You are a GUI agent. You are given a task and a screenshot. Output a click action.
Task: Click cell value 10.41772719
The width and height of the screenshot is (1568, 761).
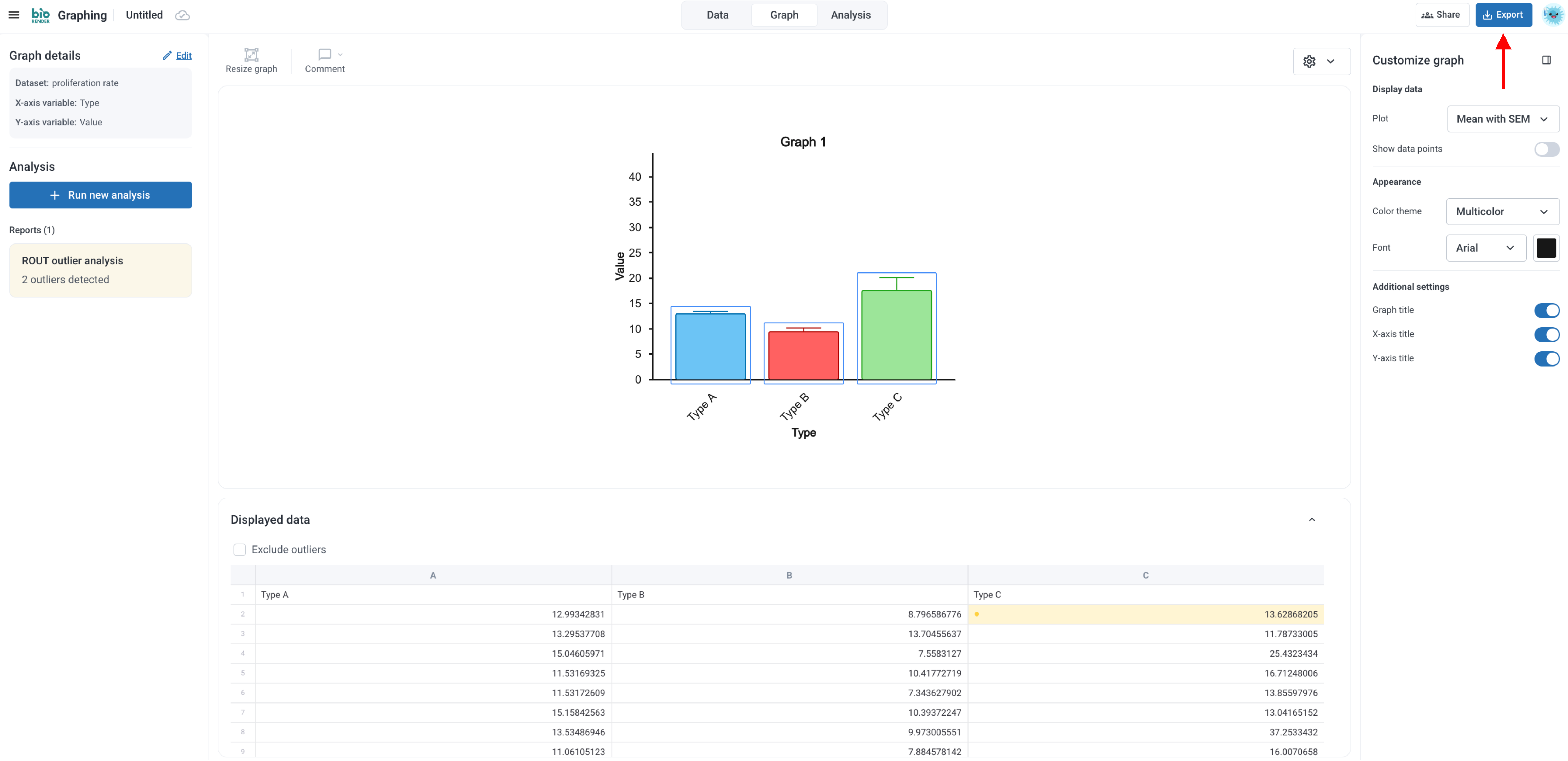(x=789, y=673)
